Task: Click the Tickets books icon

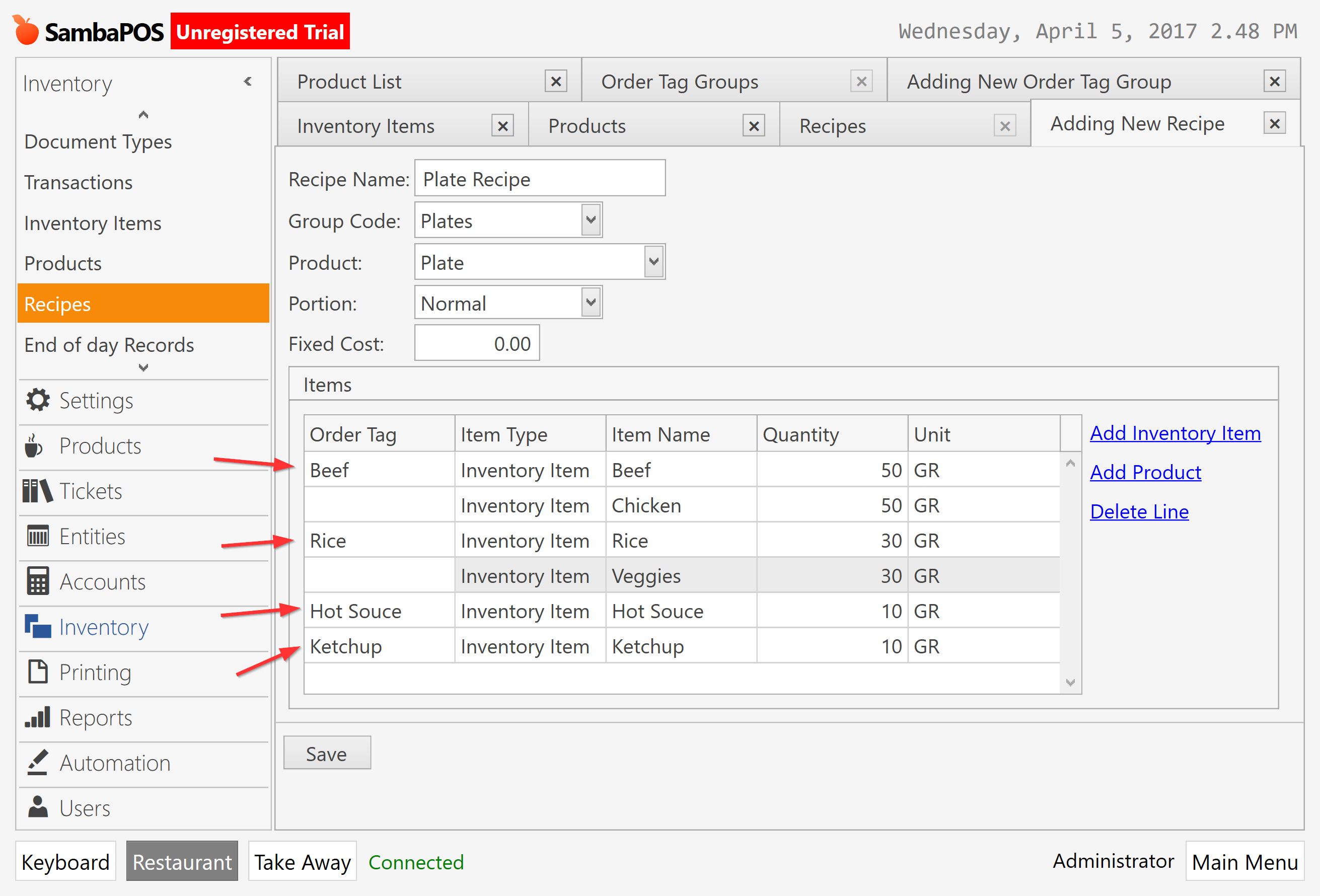Action: [x=37, y=491]
